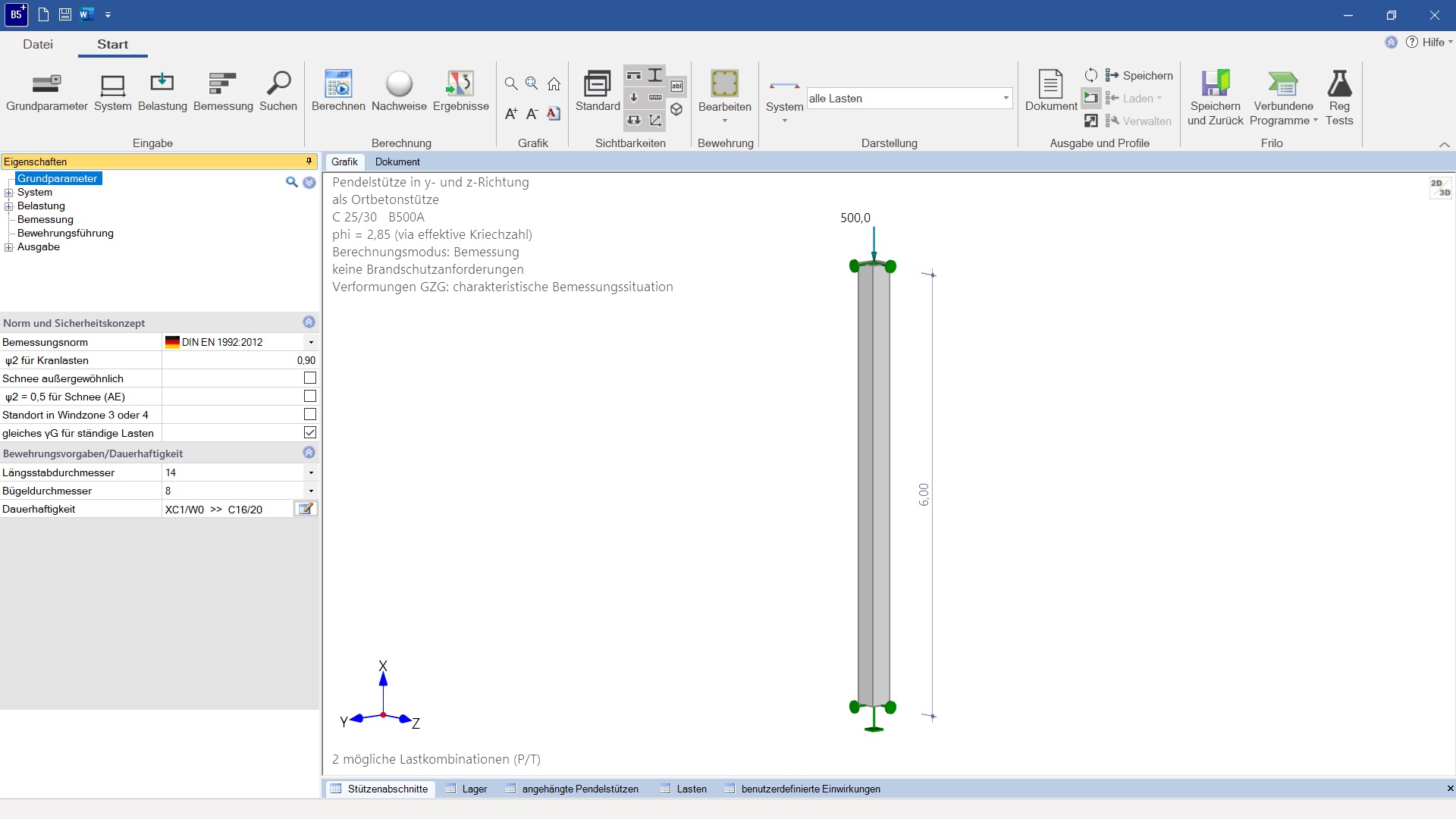Collapse Bewehrungsvorgaben/Dauerhaftigkeit section

pos(309,453)
